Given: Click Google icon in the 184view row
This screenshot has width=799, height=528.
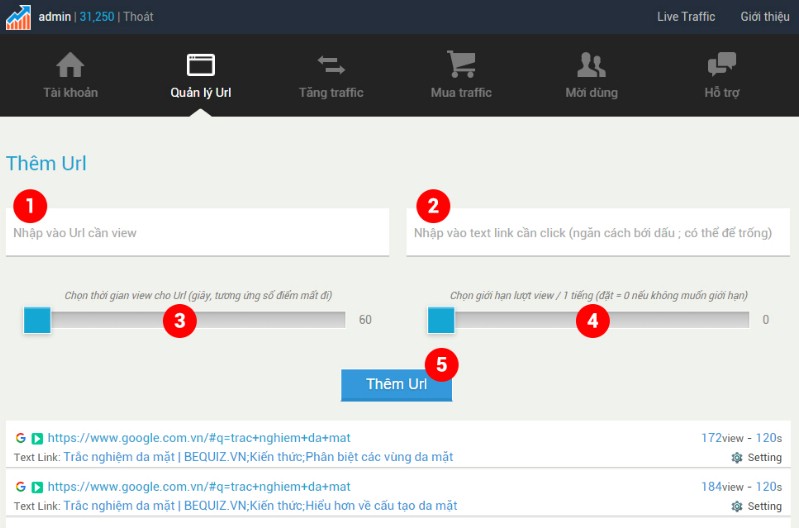Looking at the screenshot, I should 20,487.
